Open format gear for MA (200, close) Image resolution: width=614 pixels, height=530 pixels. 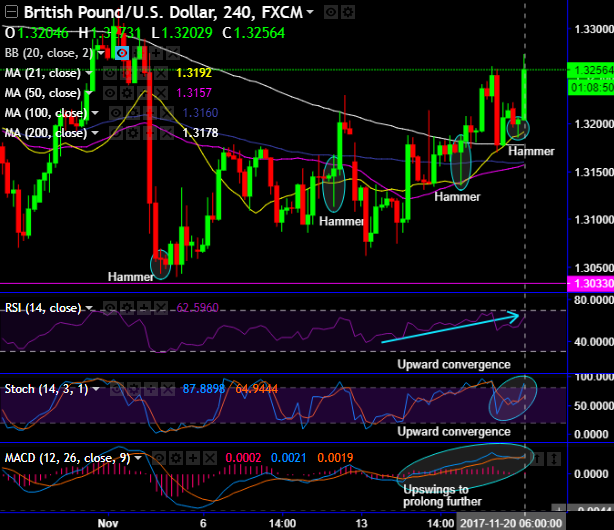click(x=133, y=133)
